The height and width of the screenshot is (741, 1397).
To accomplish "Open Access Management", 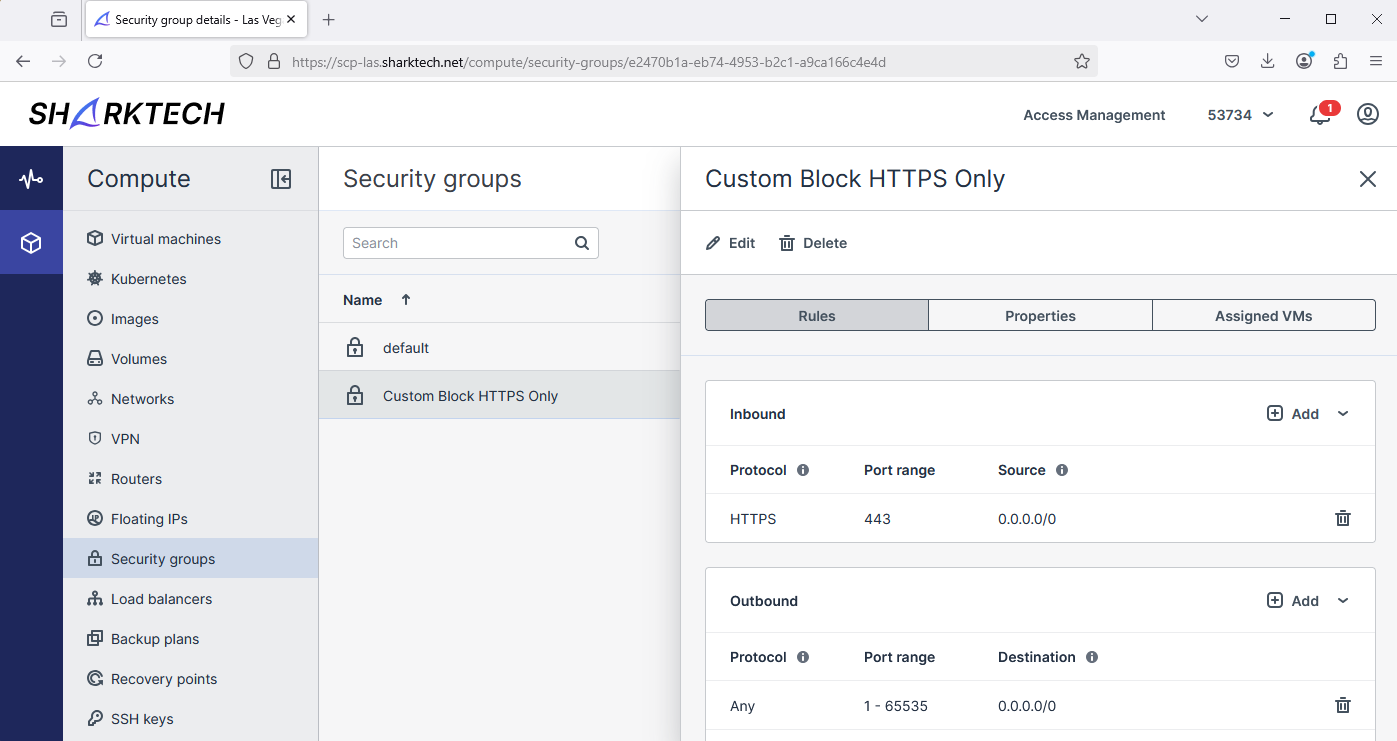I will [x=1093, y=115].
